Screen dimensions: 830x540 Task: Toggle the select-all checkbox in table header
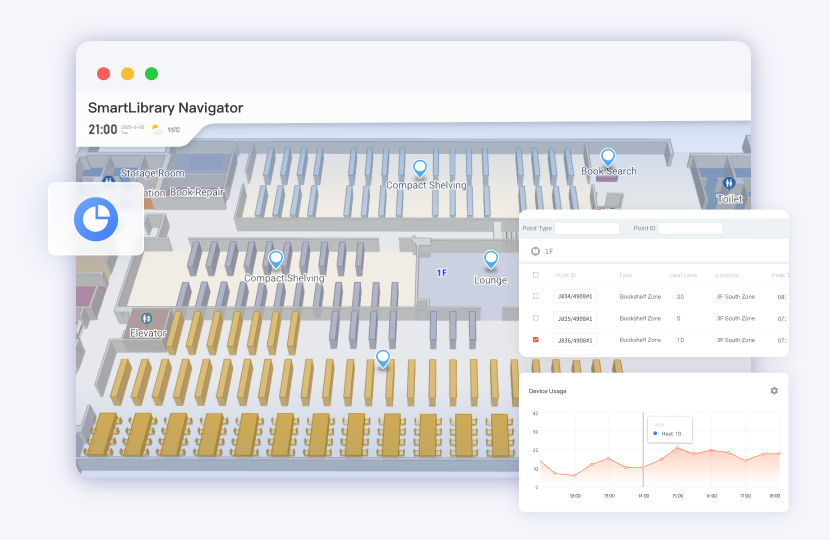[536, 274]
